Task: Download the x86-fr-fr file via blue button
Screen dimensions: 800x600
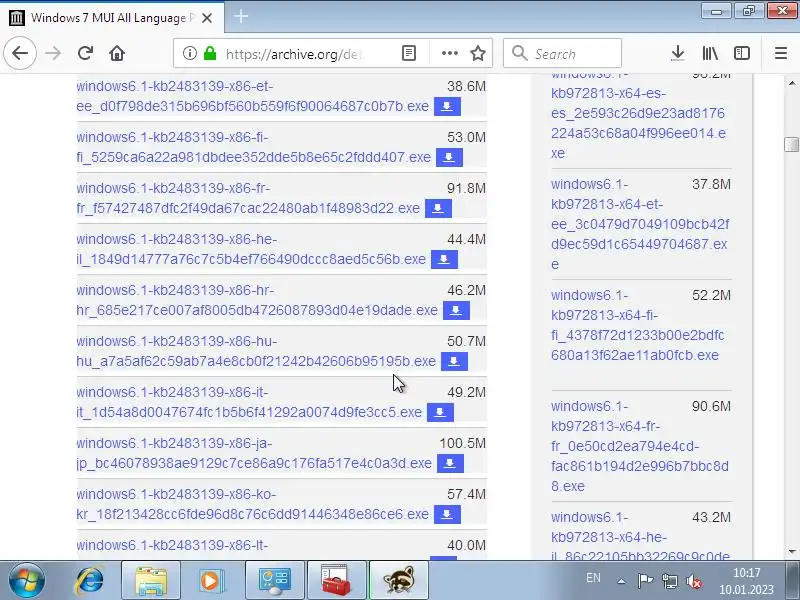Action: coord(438,208)
